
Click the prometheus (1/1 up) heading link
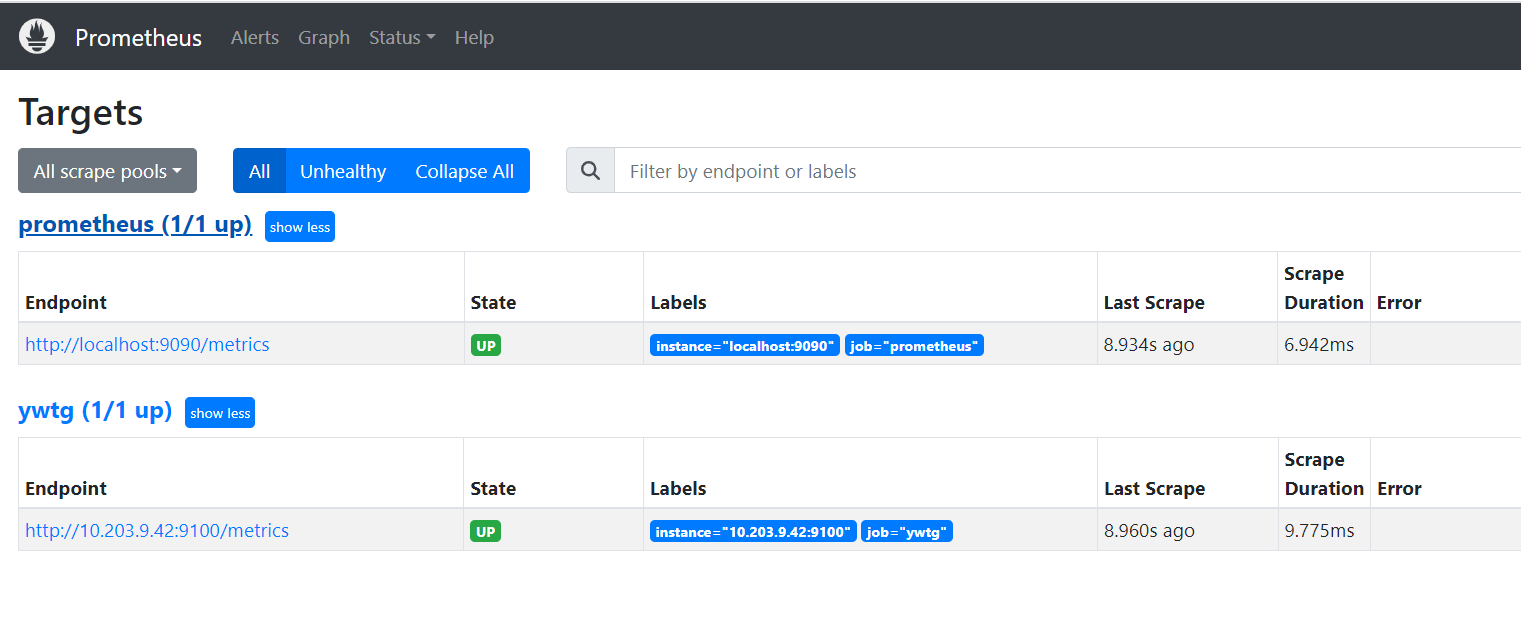(x=135, y=224)
